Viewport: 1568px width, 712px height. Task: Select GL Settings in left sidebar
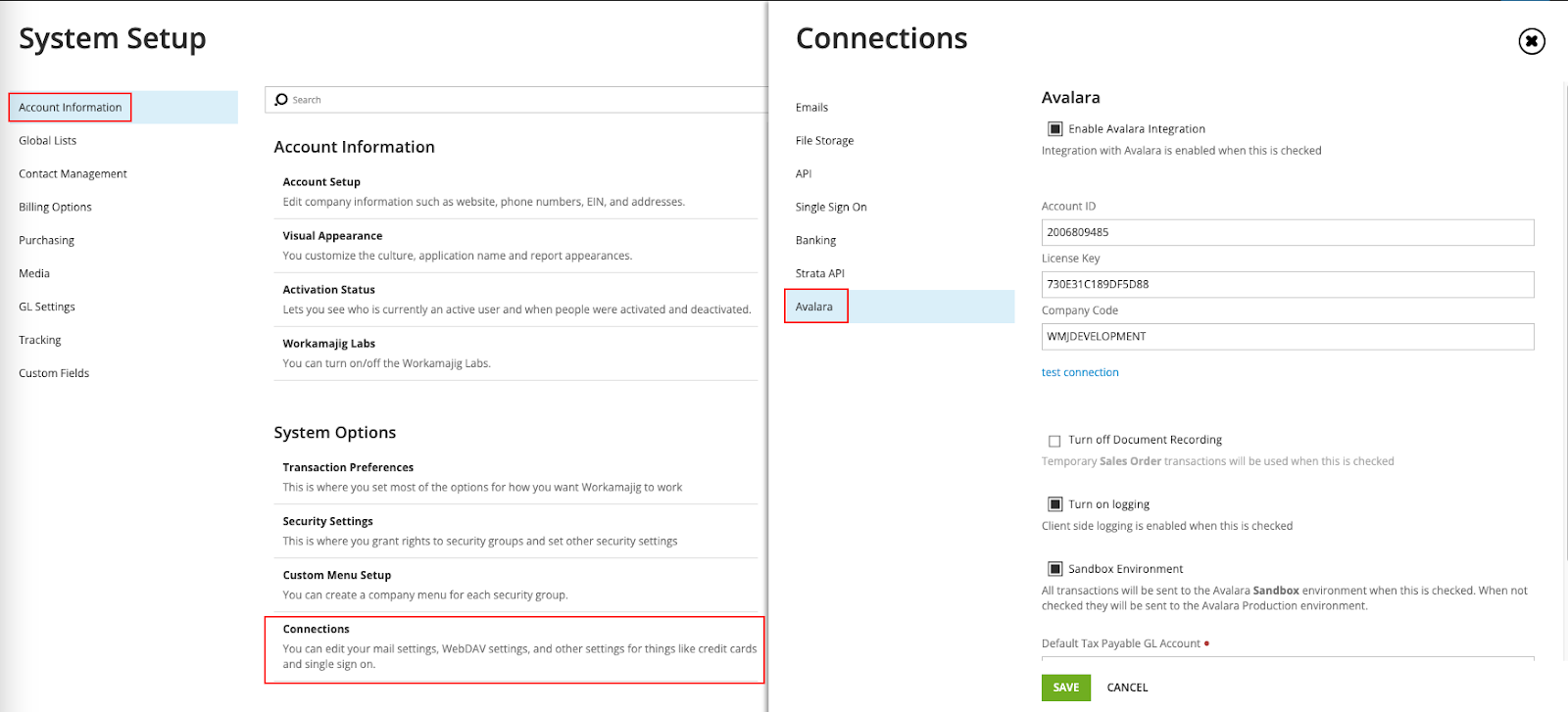pyautogui.click(x=47, y=308)
